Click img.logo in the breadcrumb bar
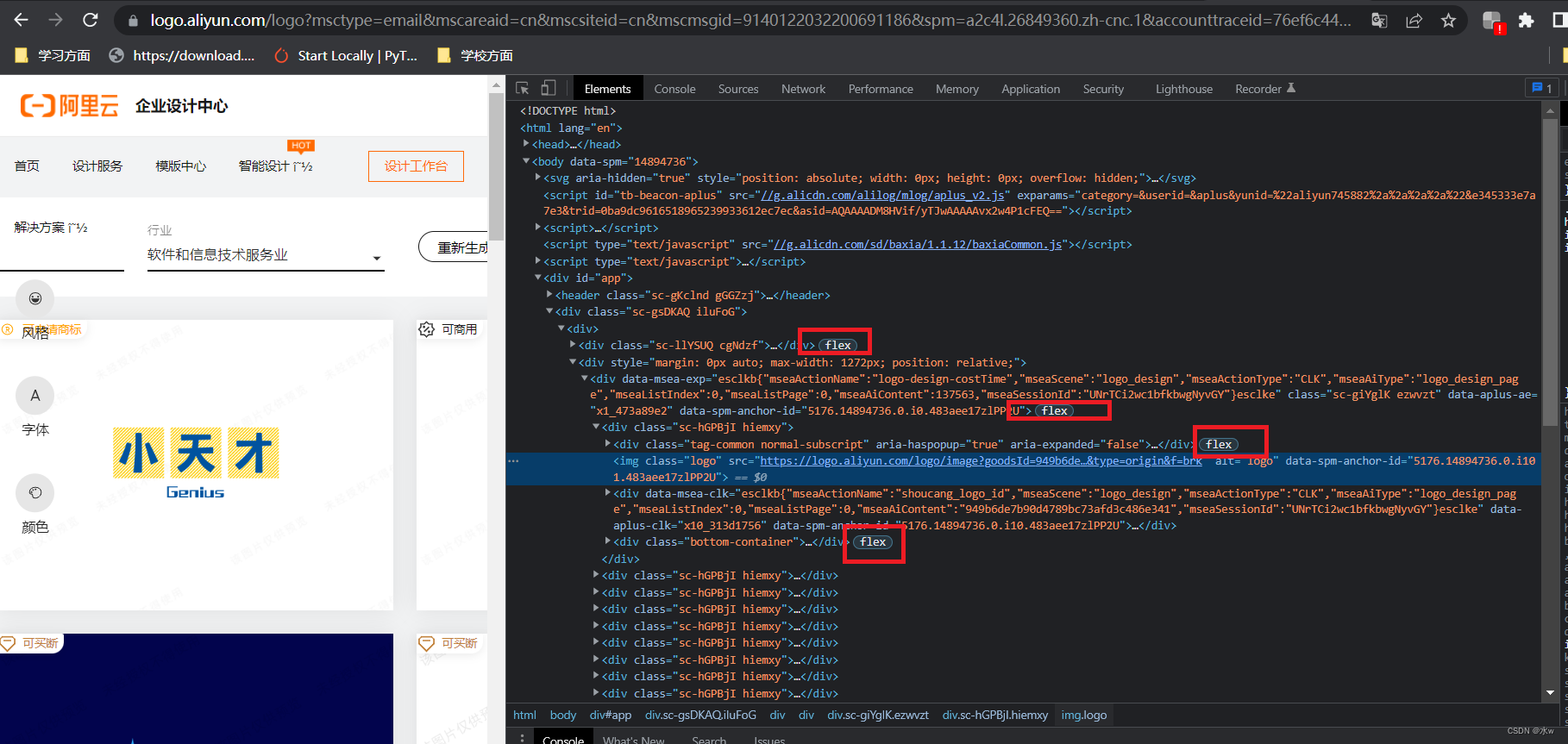1568x744 pixels. click(x=1083, y=716)
